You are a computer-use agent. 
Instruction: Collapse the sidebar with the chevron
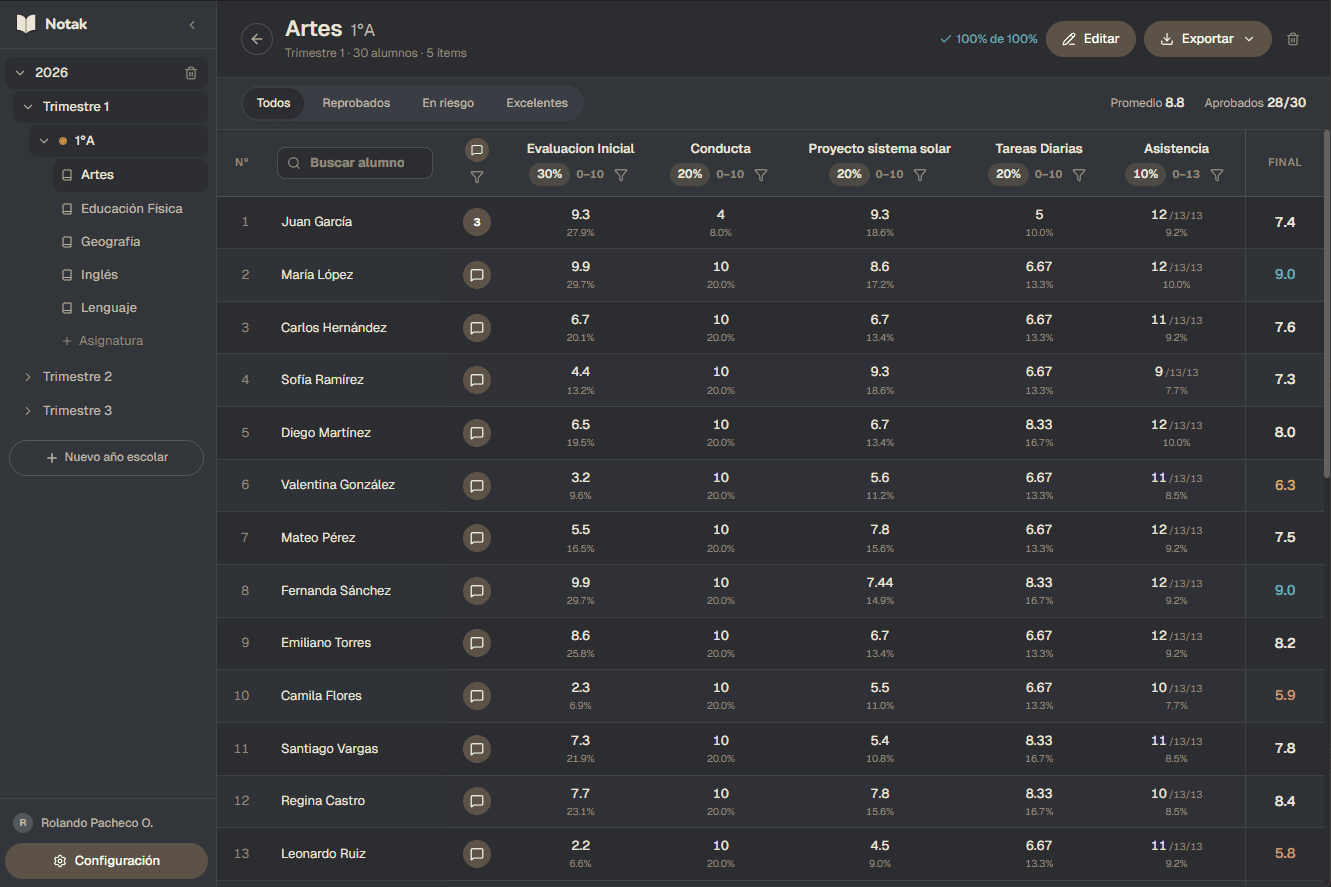tap(192, 24)
